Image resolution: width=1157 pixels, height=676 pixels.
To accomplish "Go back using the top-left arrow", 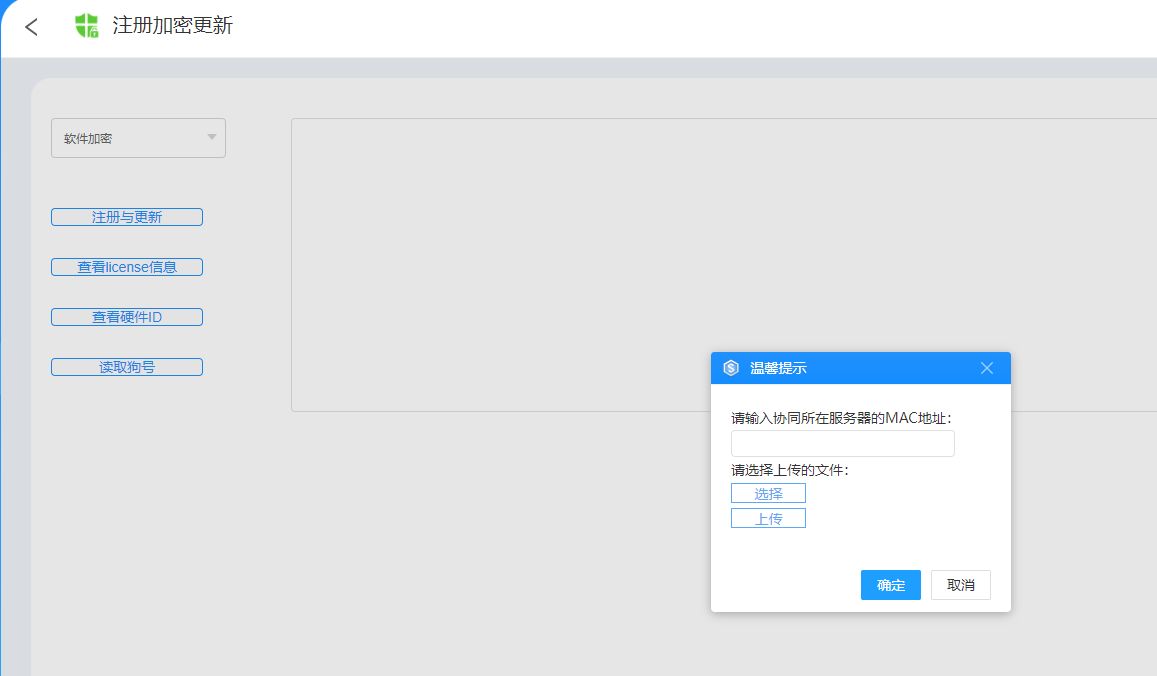I will point(32,27).
